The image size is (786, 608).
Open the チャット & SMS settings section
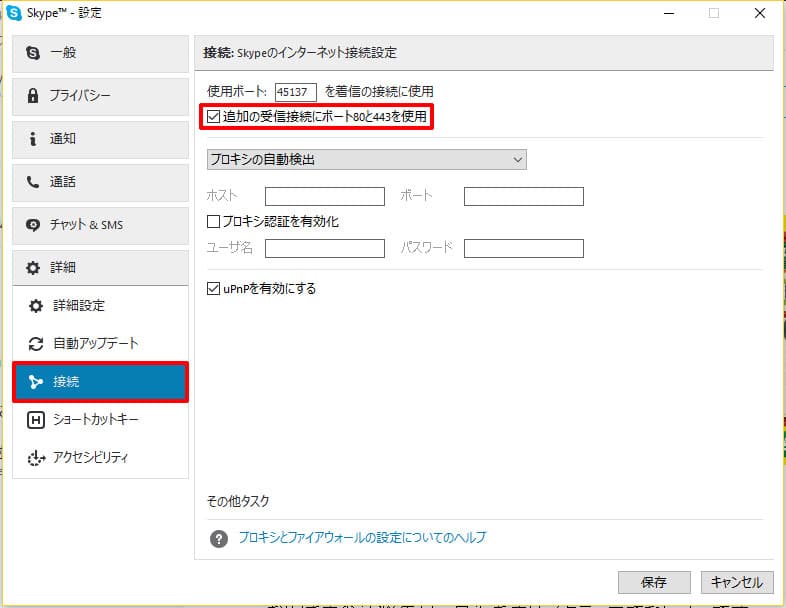pos(100,226)
